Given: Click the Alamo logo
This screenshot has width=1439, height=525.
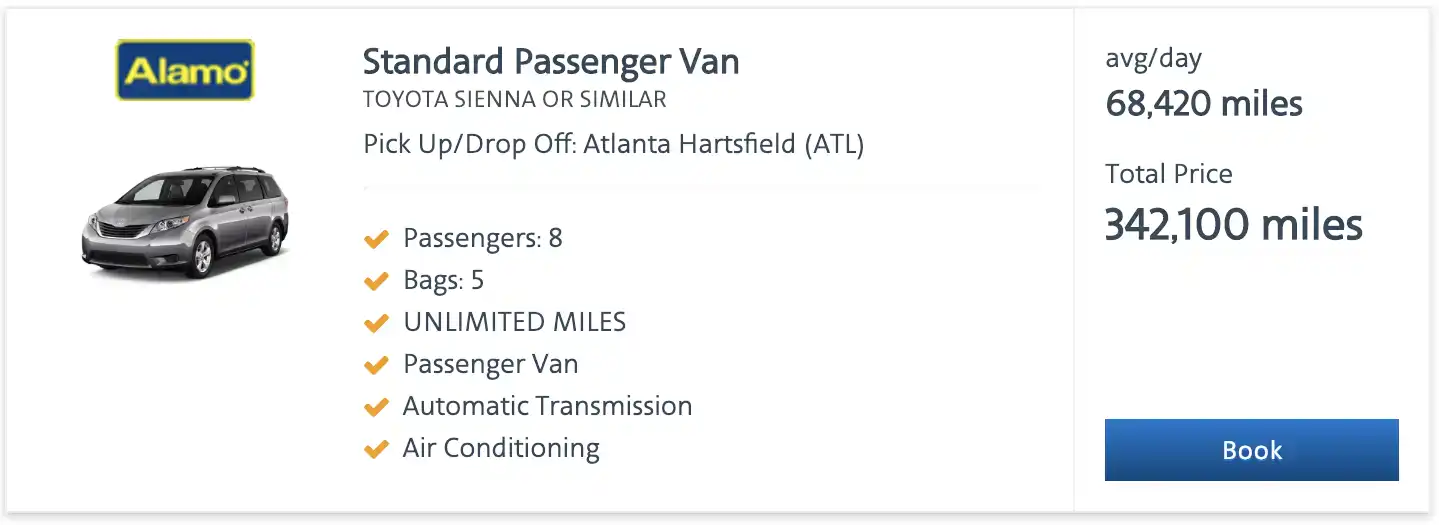Looking at the screenshot, I should (185, 70).
